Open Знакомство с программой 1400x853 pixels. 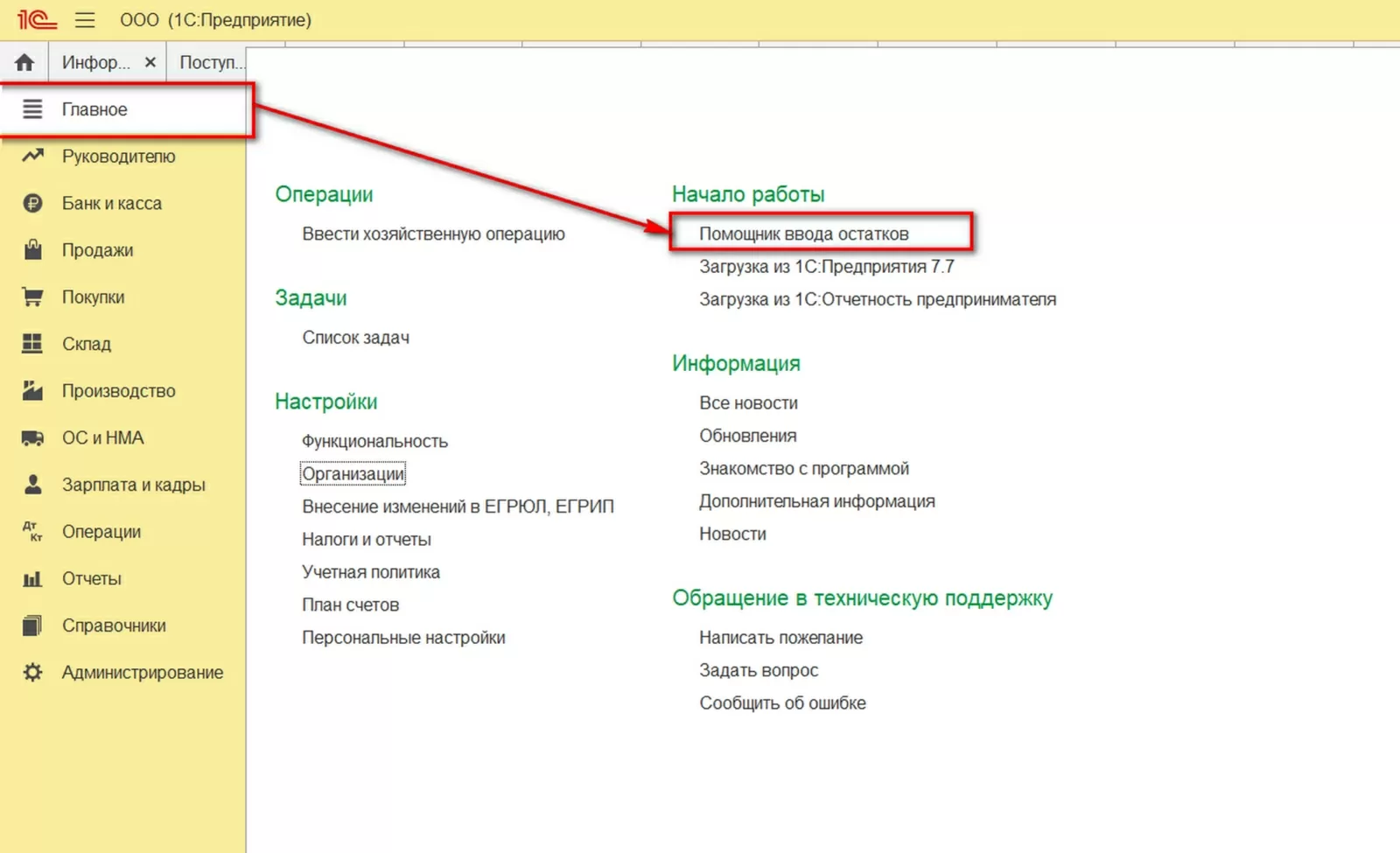point(803,469)
